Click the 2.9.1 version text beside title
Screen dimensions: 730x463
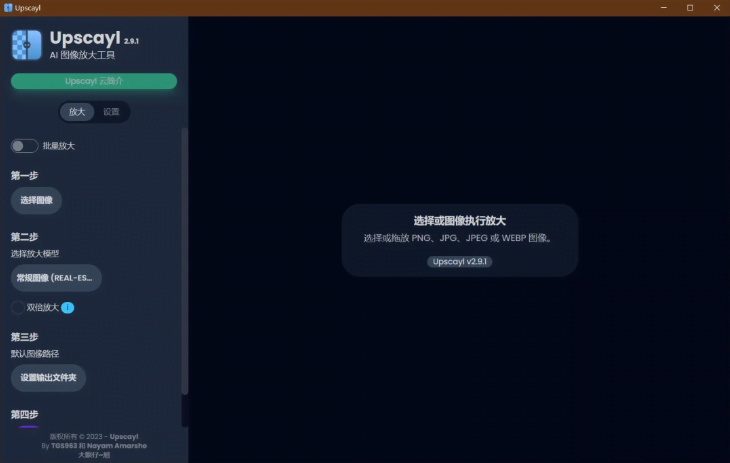131,41
